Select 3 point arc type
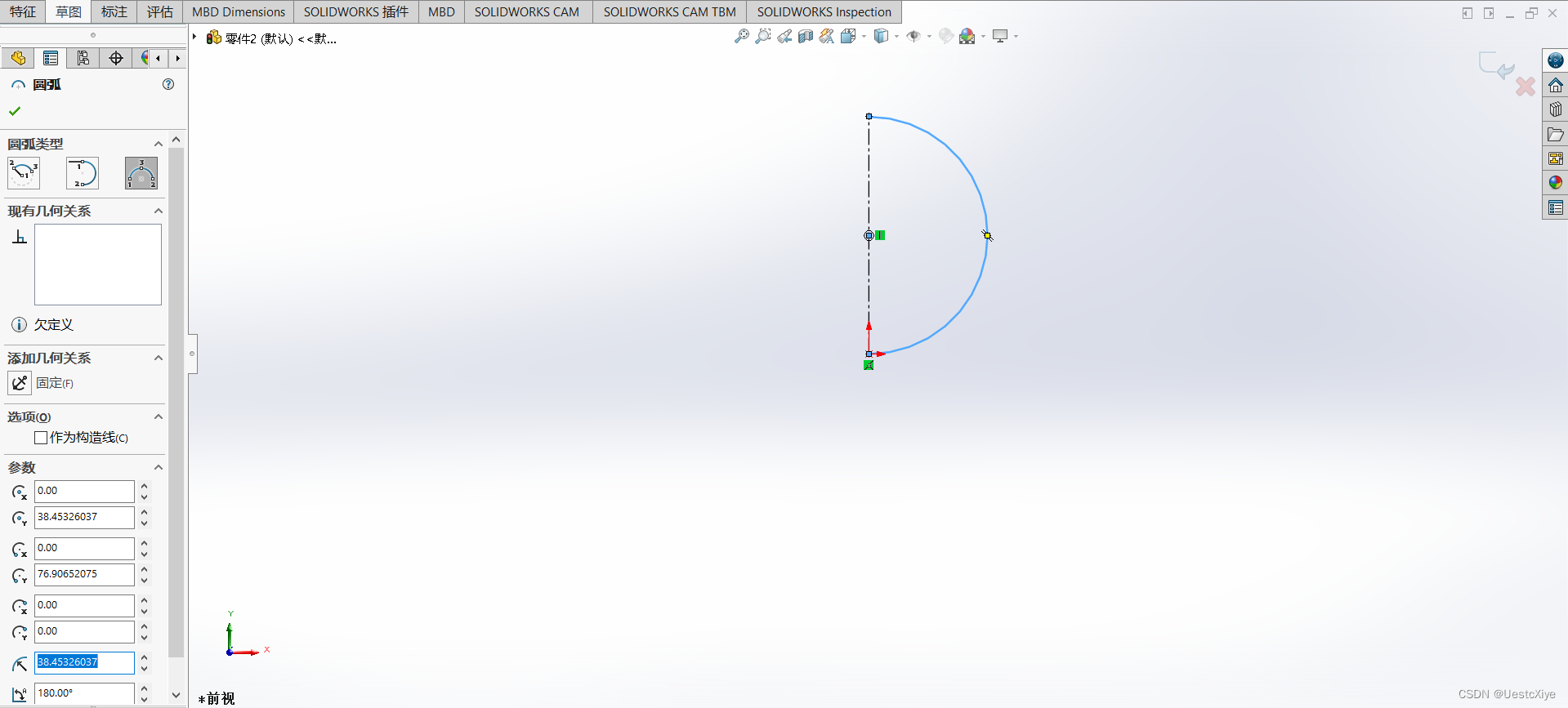This screenshot has width=1568, height=708. 141,173
